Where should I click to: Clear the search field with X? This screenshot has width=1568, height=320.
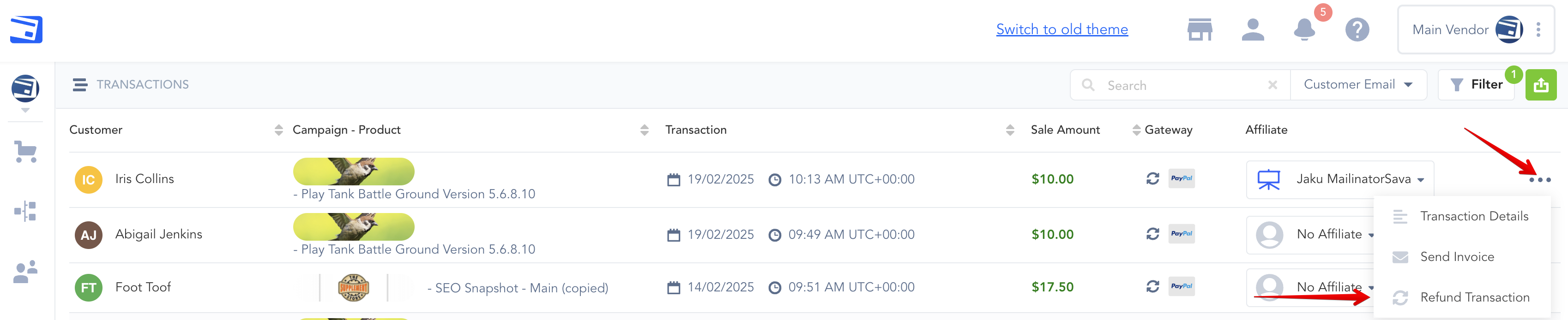[x=1272, y=85]
